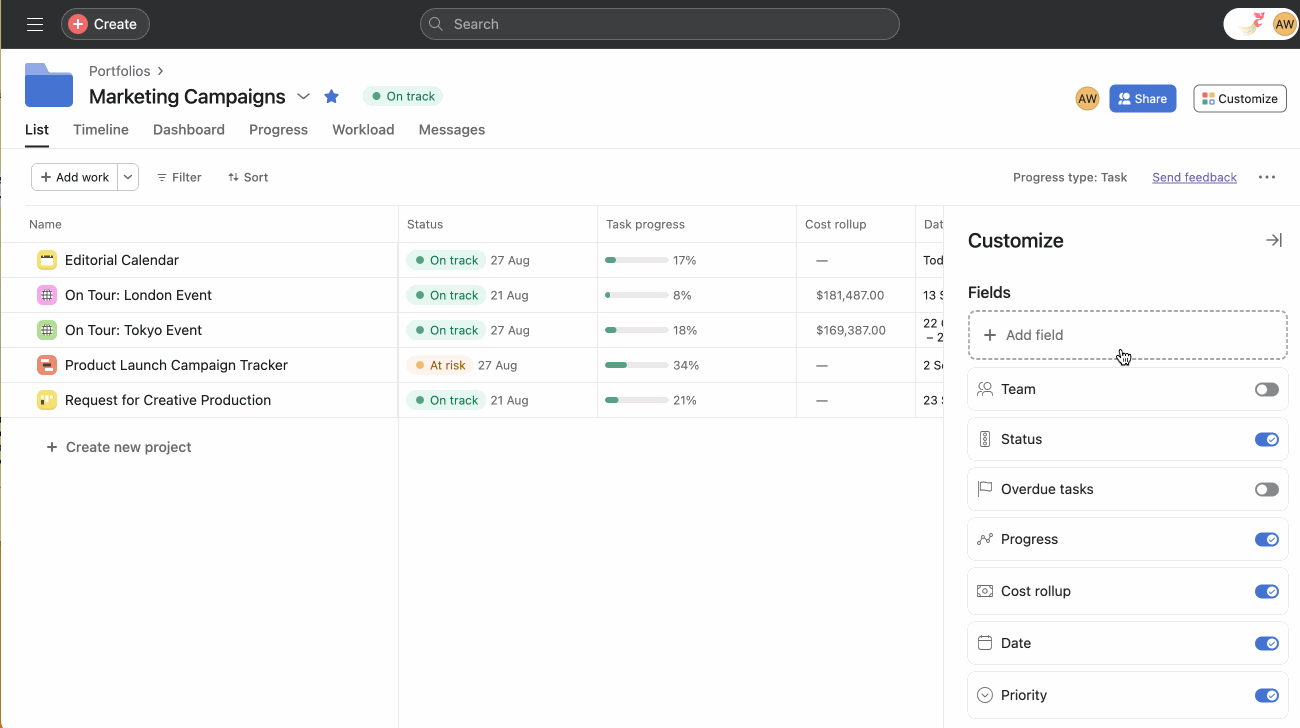Open the Workload tab
1300x728 pixels.
[x=363, y=130]
